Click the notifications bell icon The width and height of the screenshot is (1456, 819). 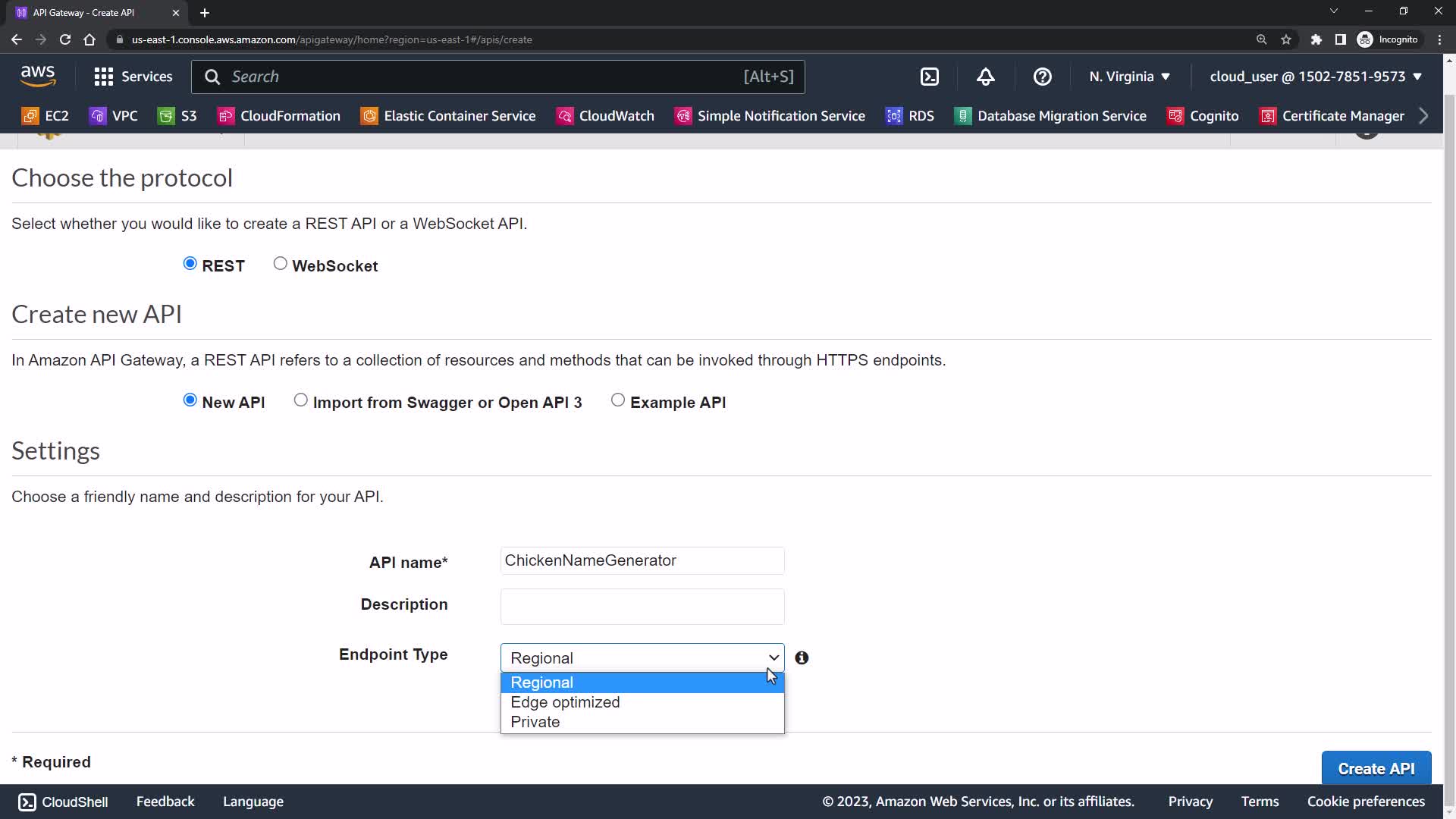985,77
